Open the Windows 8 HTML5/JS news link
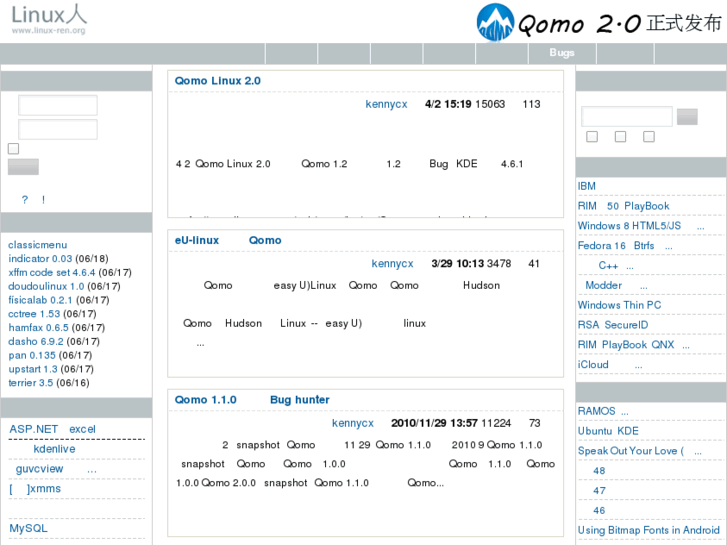This screenshot has width=727, height=545. tap(641, 226)
